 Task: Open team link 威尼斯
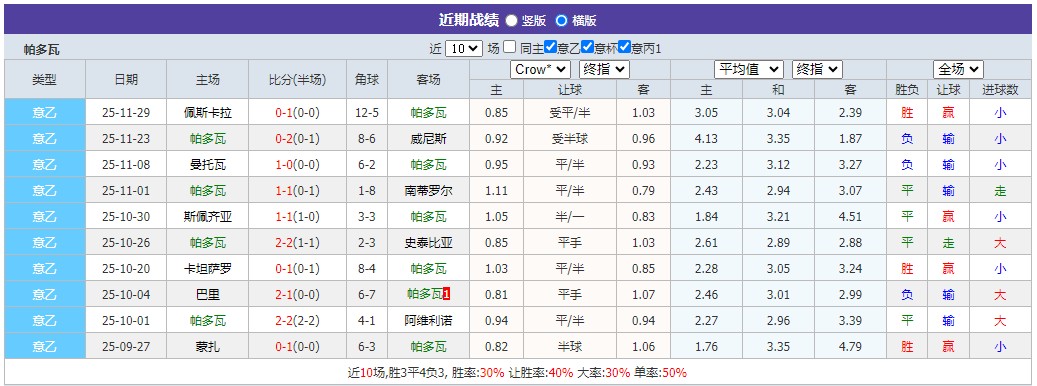[429, 139]
